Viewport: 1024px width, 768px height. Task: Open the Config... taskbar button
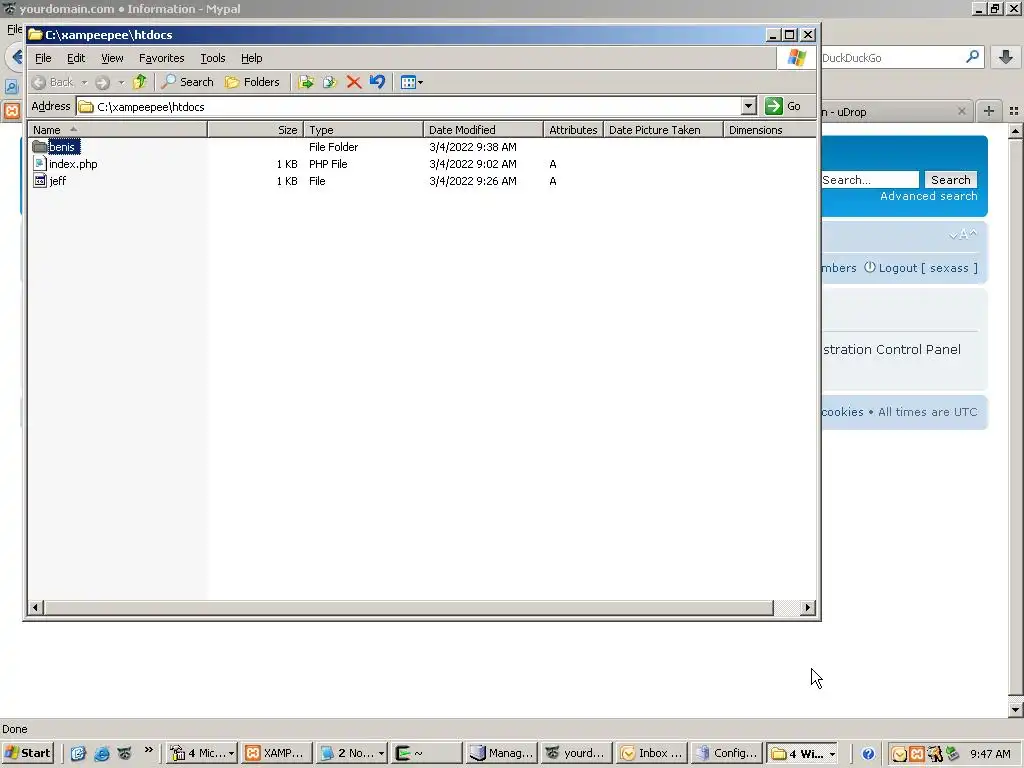tap(726, 753)
